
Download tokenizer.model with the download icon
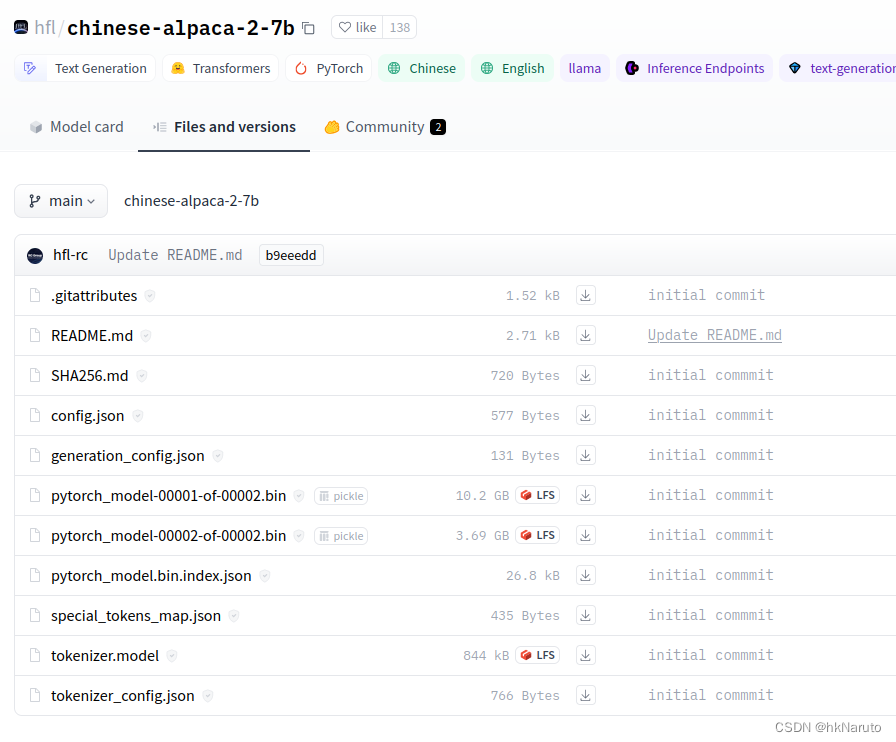tap(585, 655)
